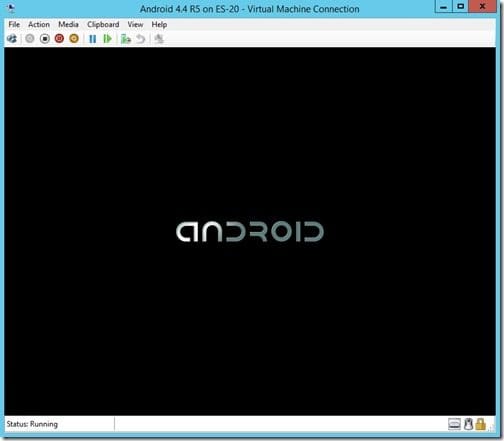Click the Ctrl+Alt+Delete toolbar icon
Image resolution: width=504 pixels, height=441 pixels.
tap(12, 39)
